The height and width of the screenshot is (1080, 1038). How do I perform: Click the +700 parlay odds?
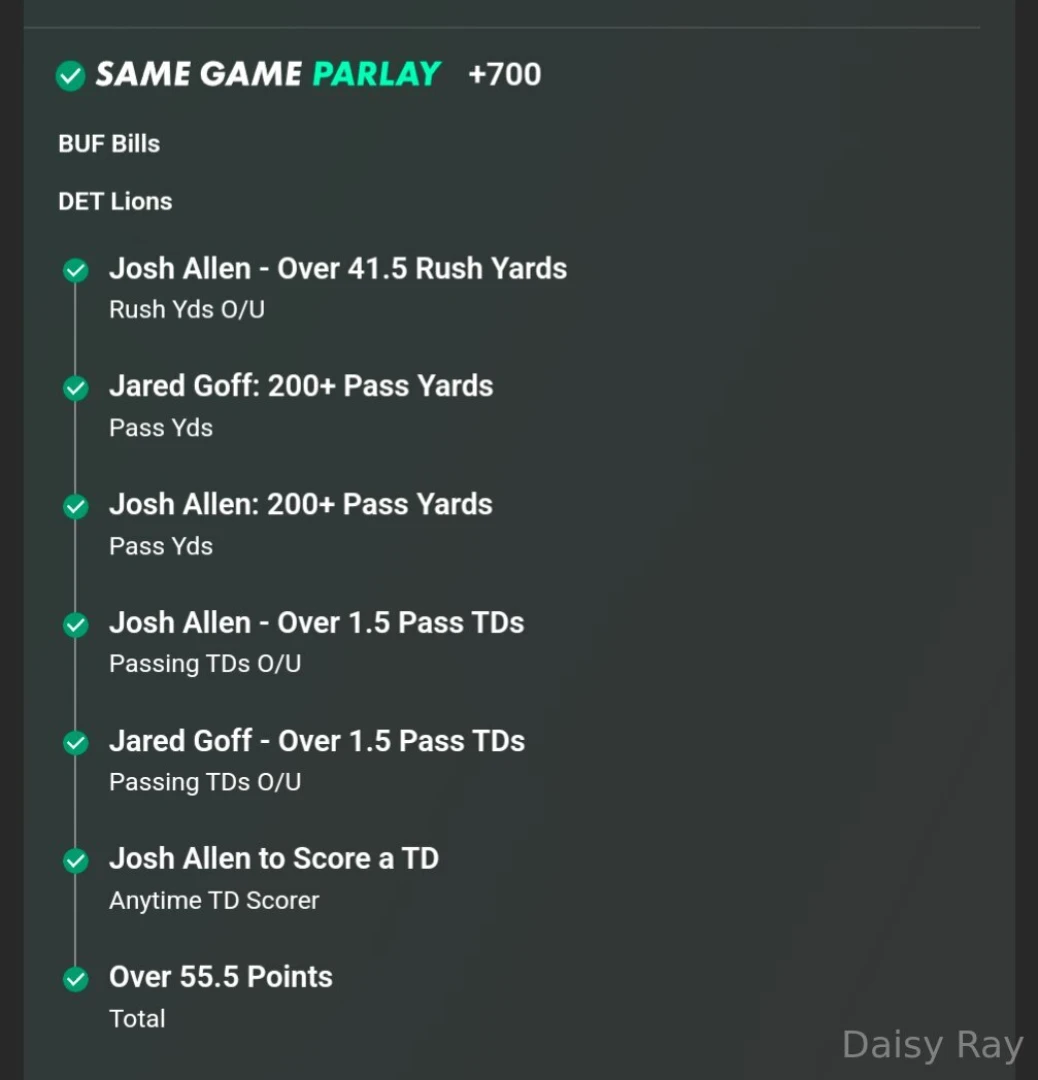(505, 74)
